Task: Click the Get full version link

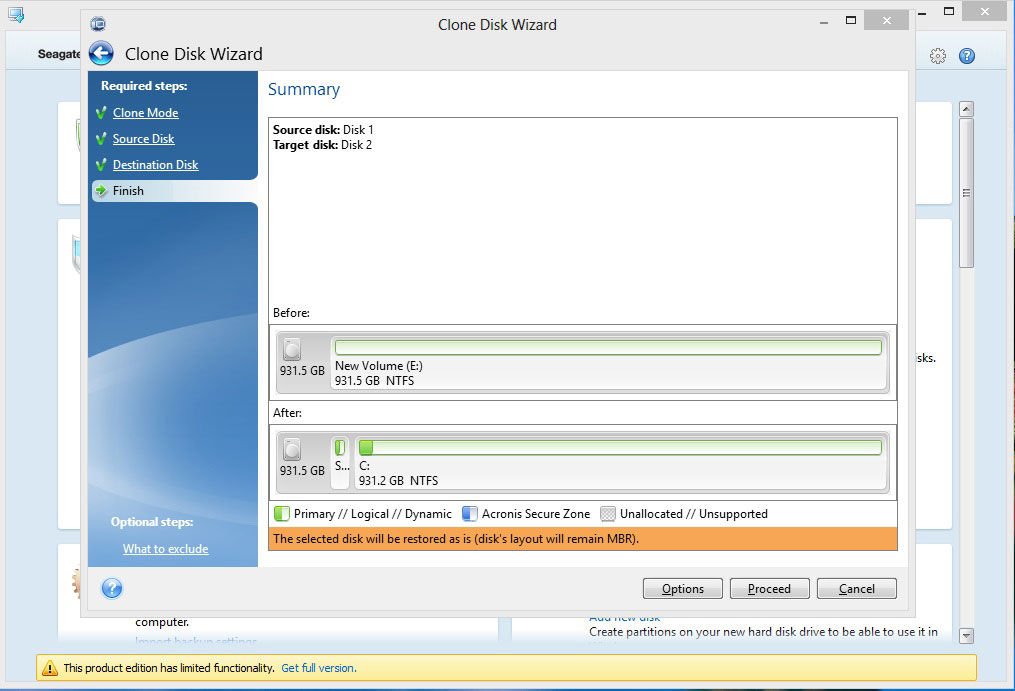Action: [318, 668]
